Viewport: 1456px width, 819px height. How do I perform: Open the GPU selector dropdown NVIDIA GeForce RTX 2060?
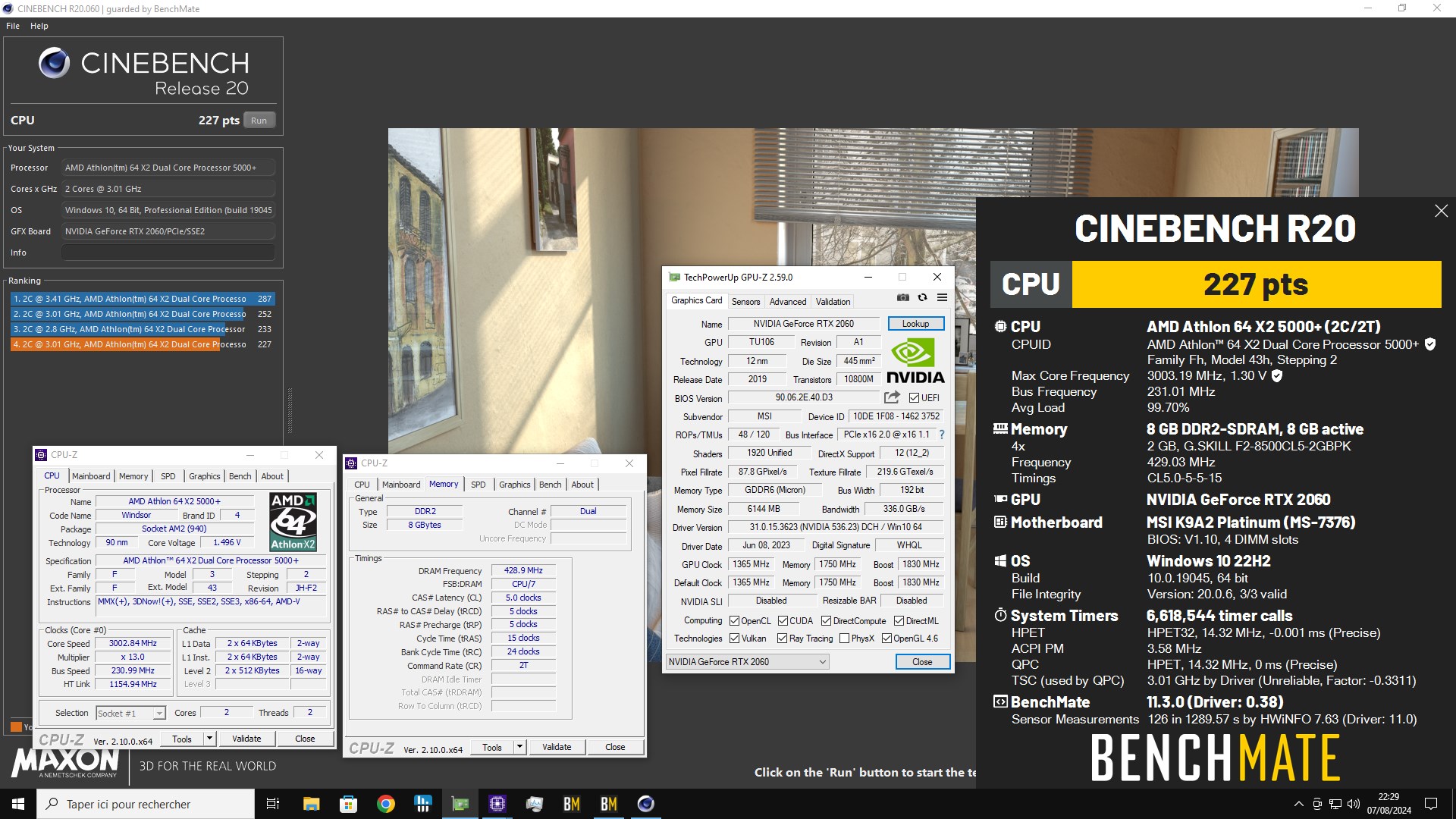pos(747,662)
